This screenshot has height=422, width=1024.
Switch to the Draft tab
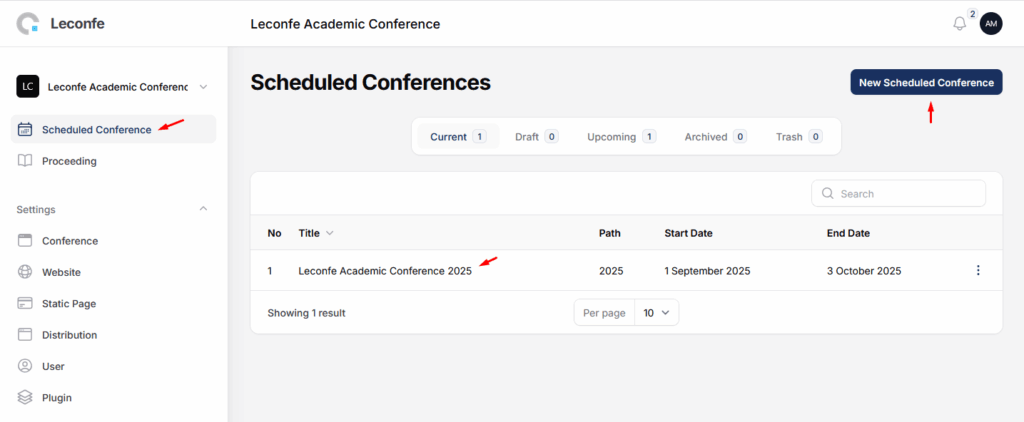point(536,137)
